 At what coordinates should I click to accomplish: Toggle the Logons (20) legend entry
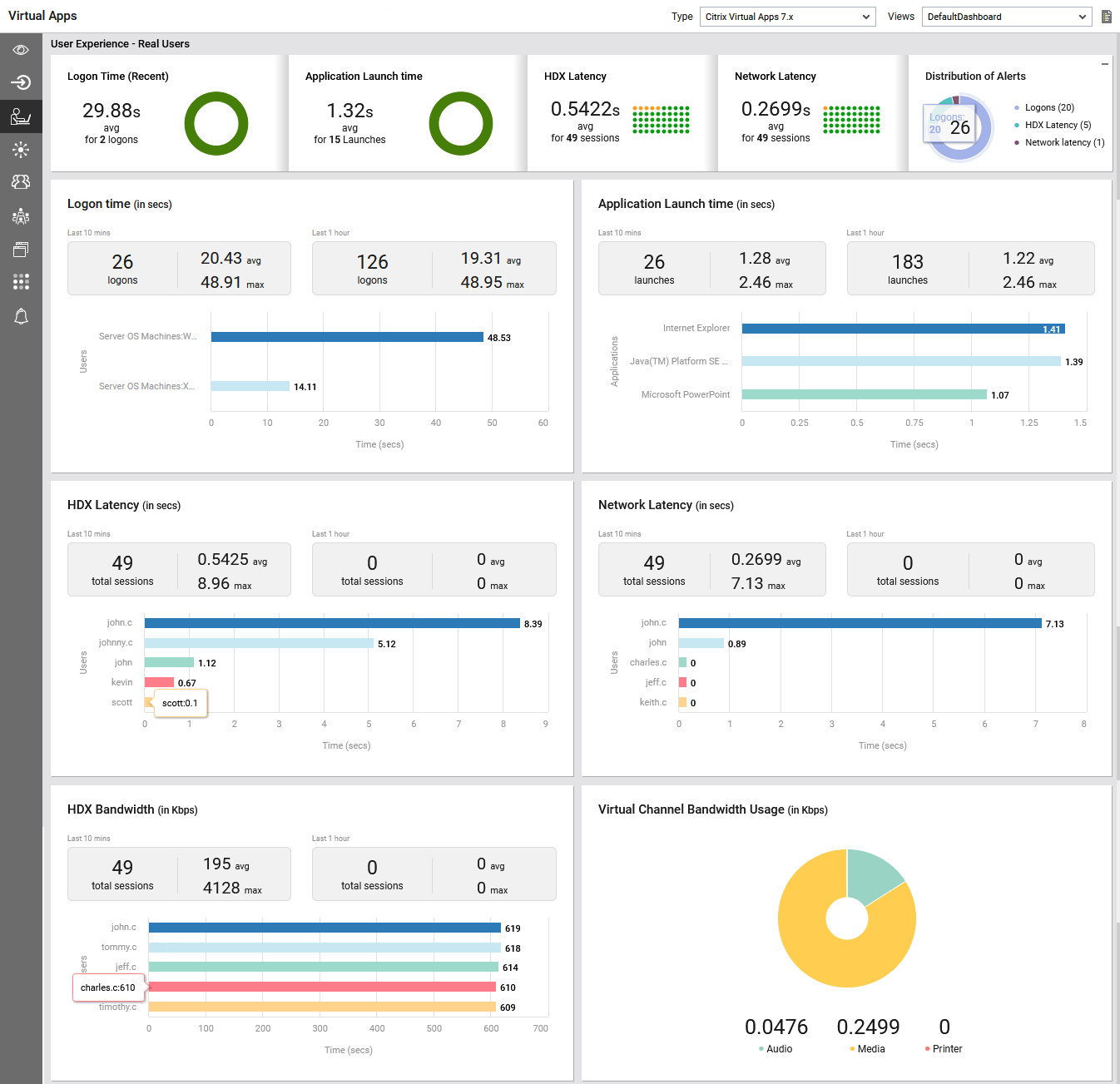[x=1048, y=108]
